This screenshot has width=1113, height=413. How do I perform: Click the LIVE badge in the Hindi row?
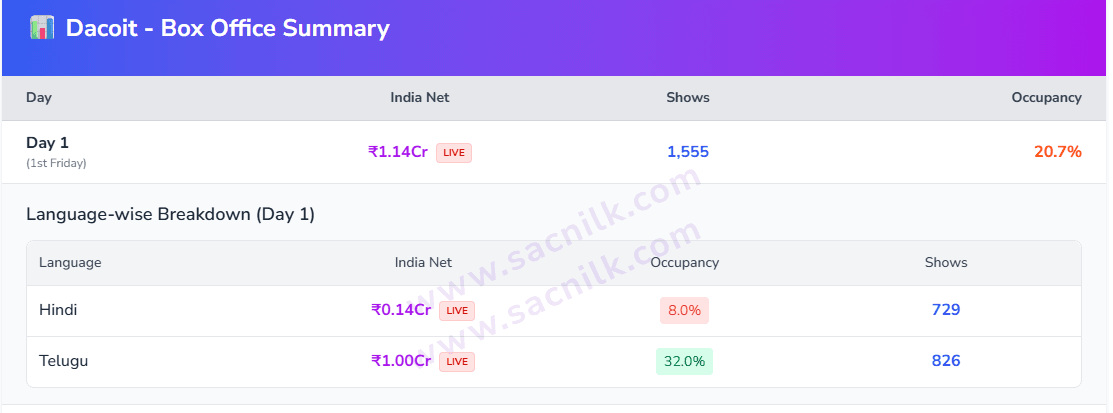pyautogui.click(x=457, y=311)
